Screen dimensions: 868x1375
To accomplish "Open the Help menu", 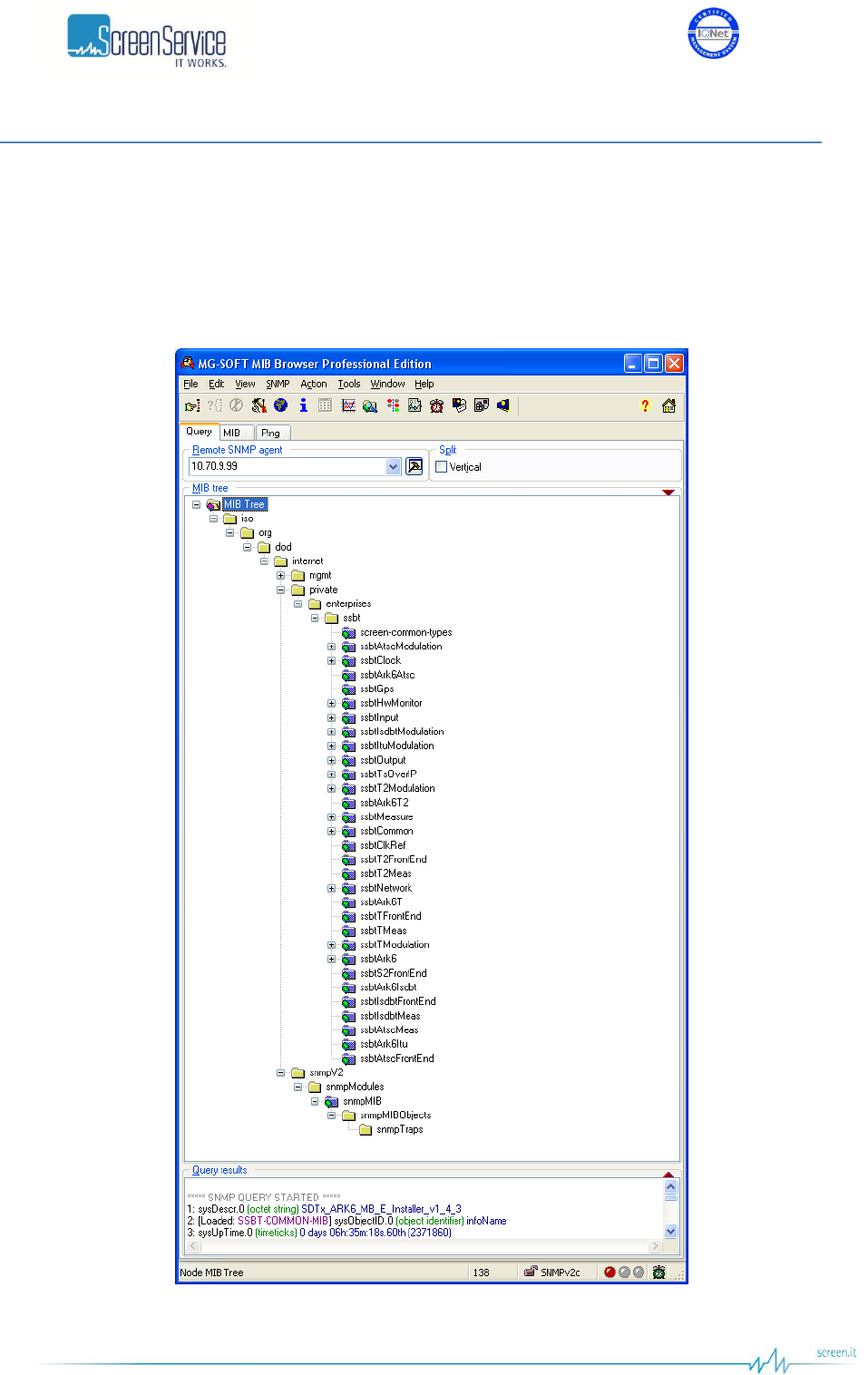I will click(x=424, y=384).
